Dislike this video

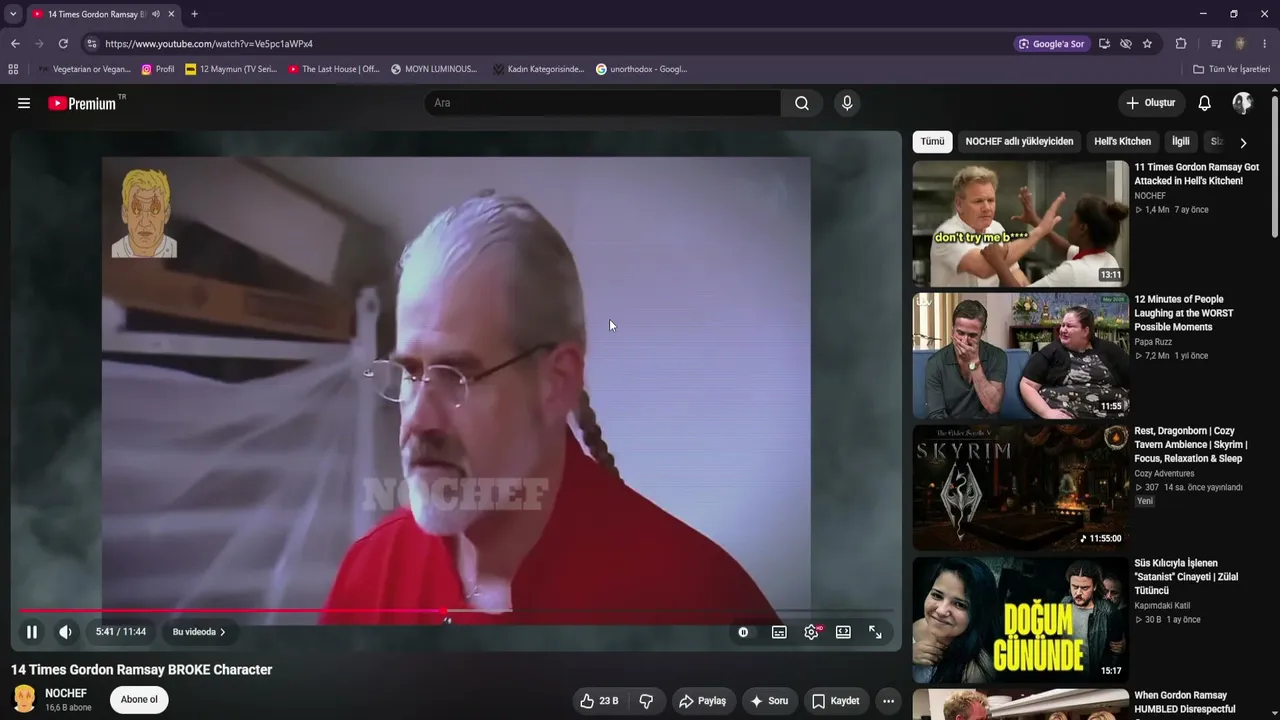[x=646, y=701]
